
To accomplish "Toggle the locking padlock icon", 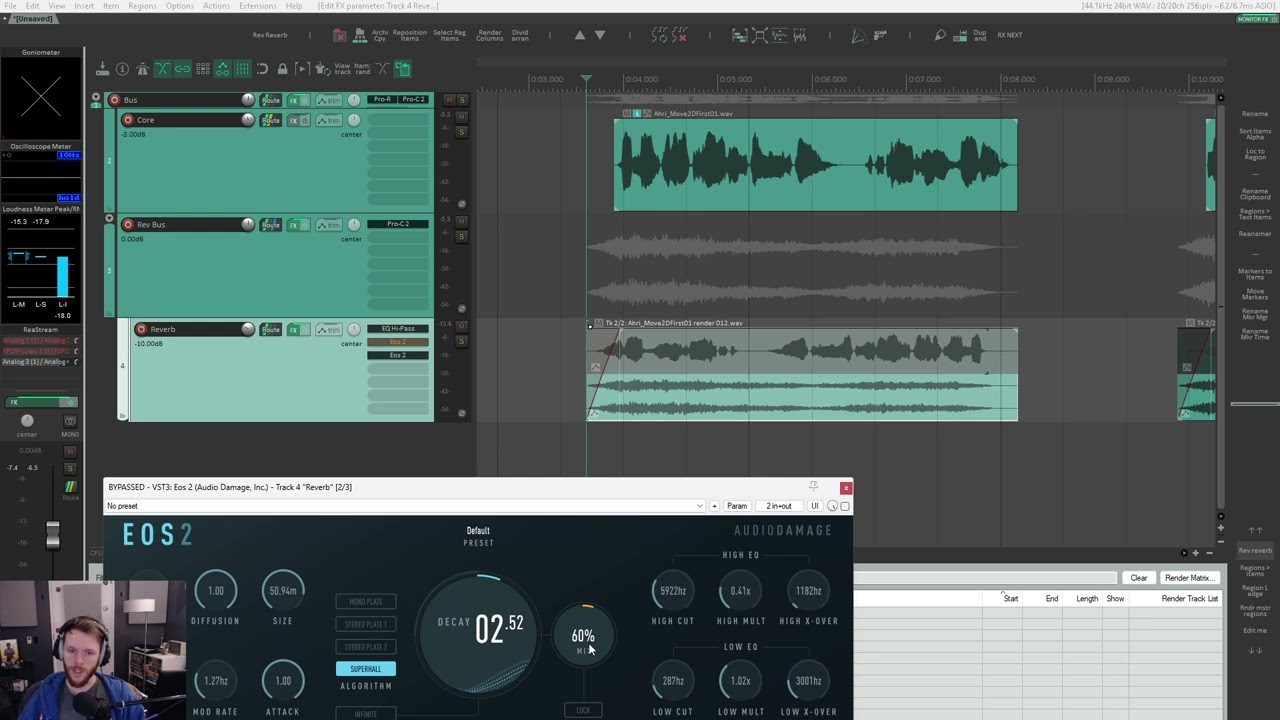I will (282, 69).
